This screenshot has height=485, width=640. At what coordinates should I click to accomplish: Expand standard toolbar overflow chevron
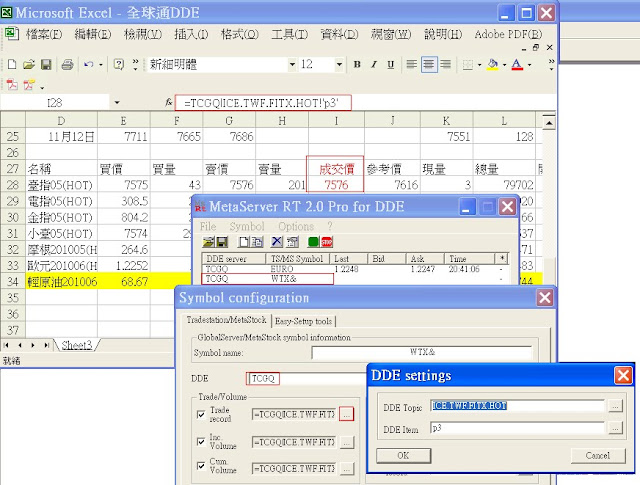pos(136,65)
